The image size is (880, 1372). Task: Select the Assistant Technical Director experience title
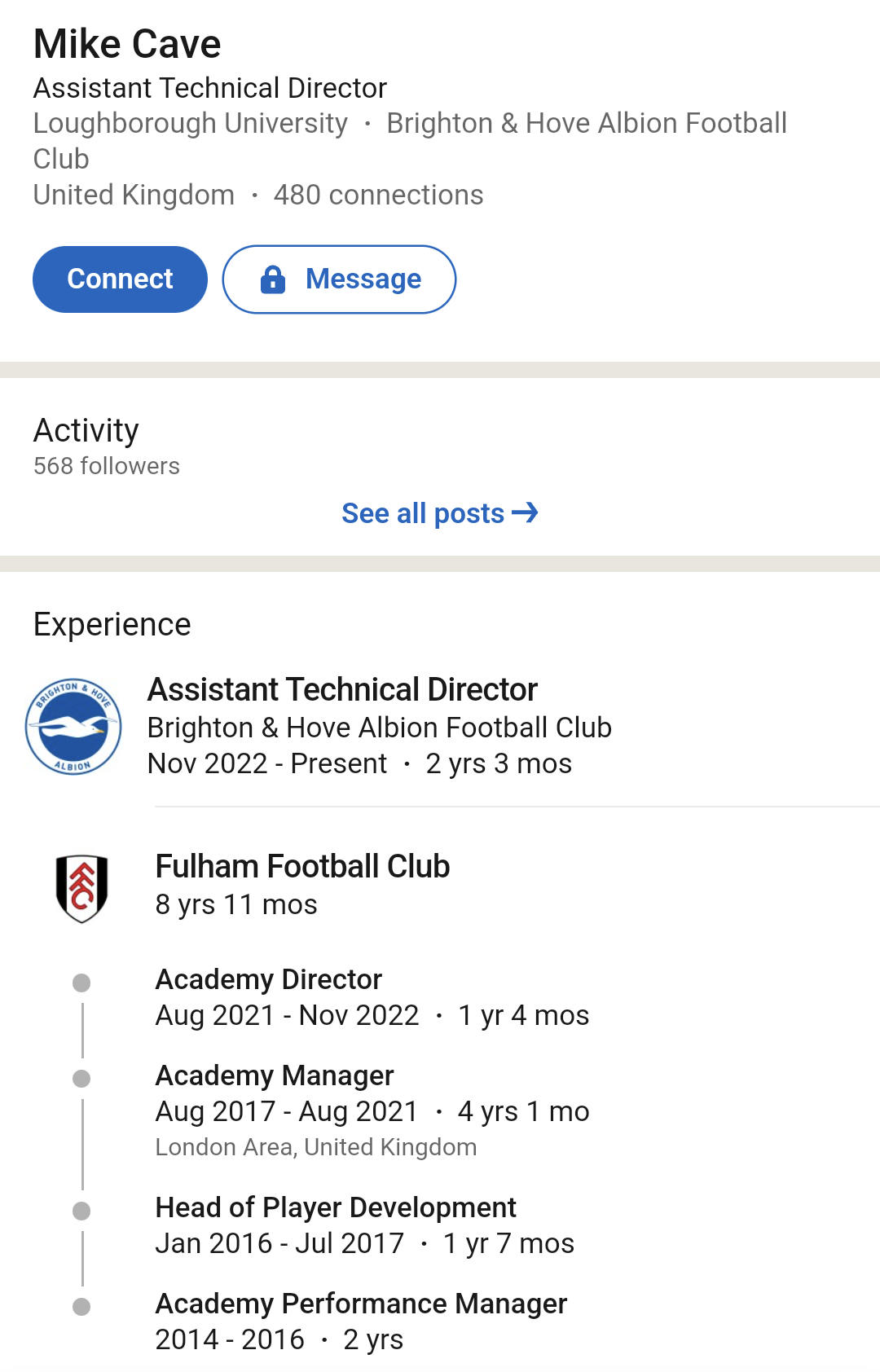(x=342, y=689)
